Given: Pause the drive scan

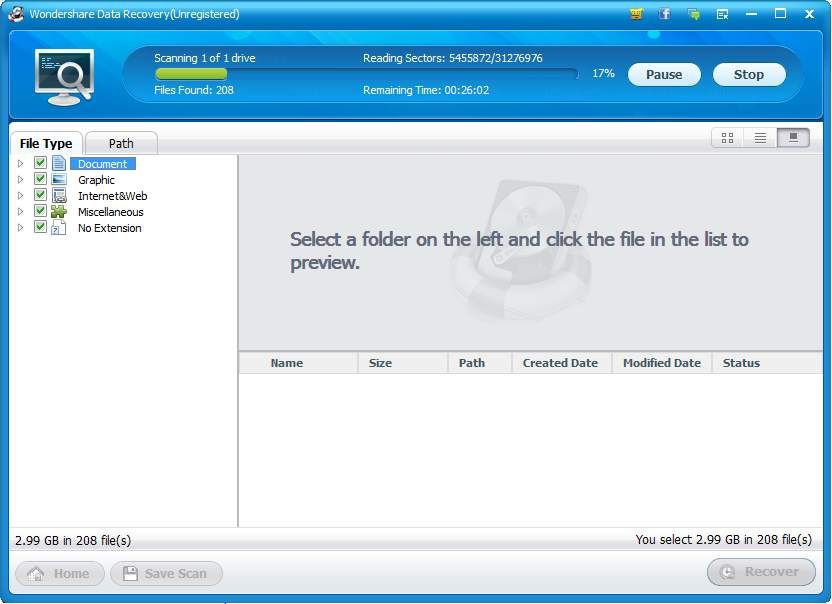Looking at the screenshot, I should pos(664,74).
